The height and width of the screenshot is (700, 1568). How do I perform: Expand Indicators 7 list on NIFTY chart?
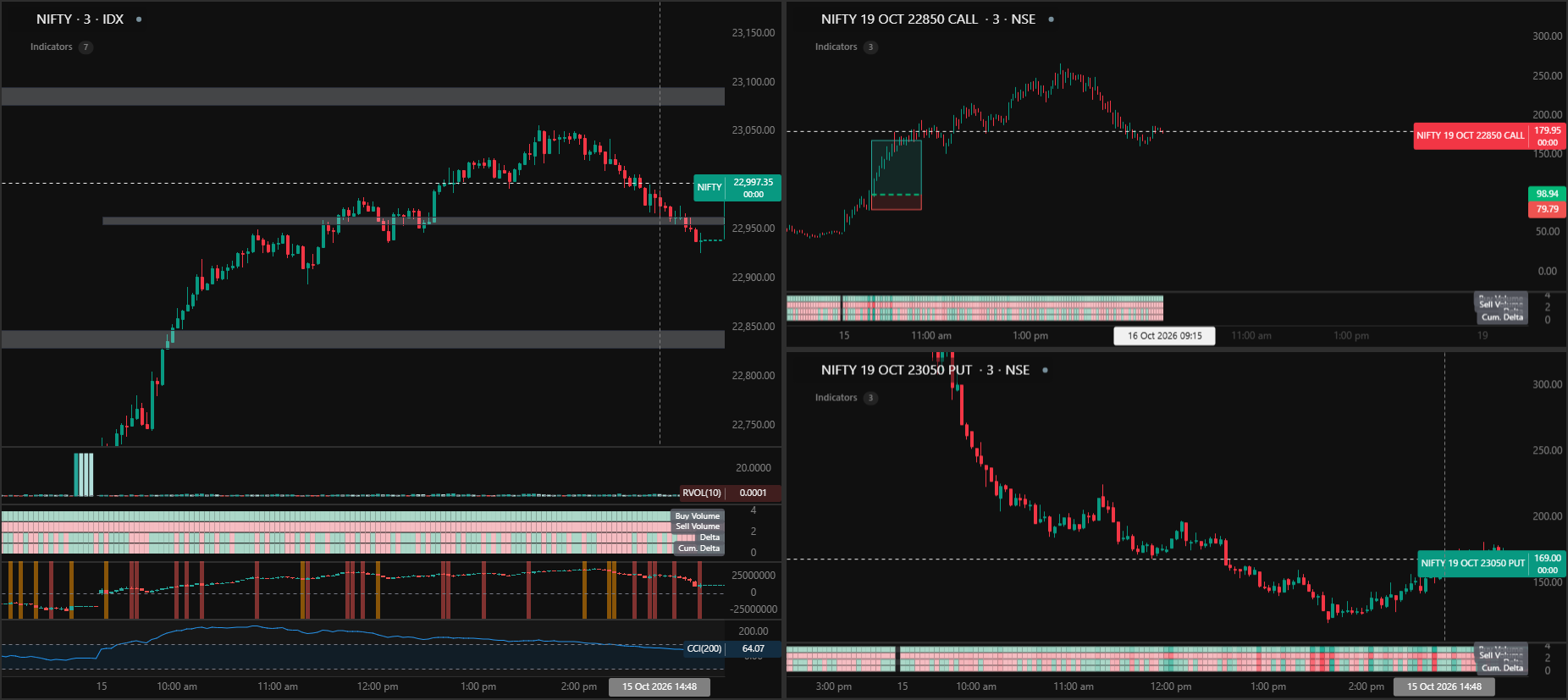point(61,47)
